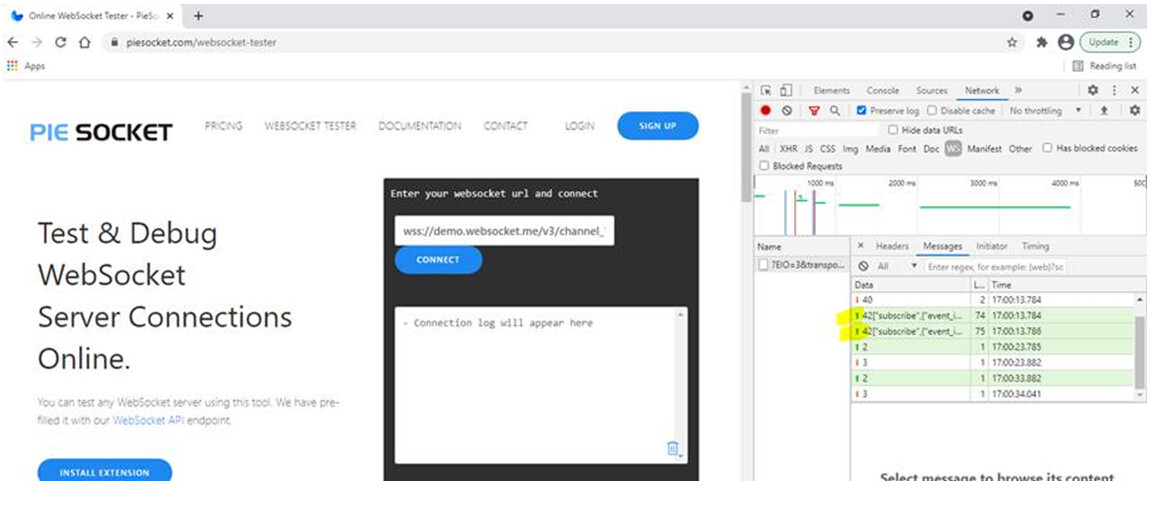Go to the PRICING page

224,126
